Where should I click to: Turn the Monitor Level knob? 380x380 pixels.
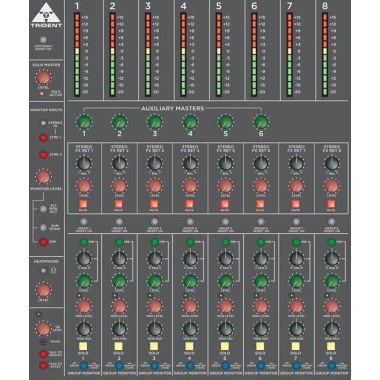(43, 177)
